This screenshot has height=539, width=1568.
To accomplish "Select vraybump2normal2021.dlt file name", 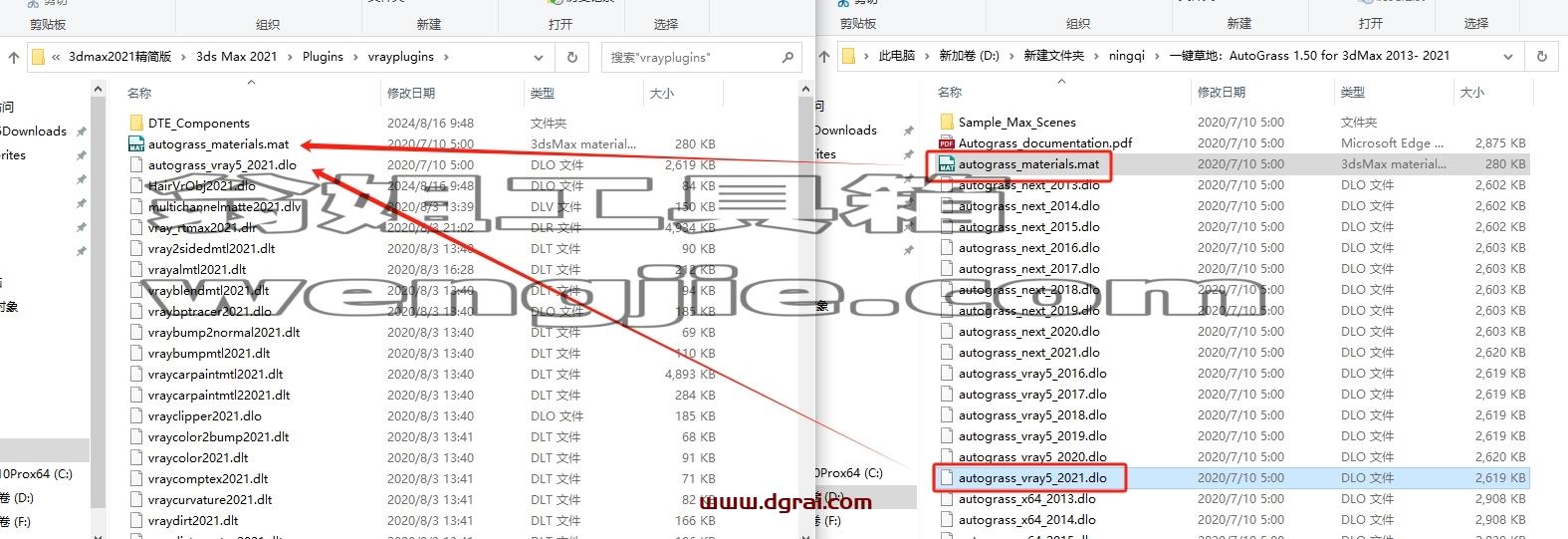I will (224, 332).
